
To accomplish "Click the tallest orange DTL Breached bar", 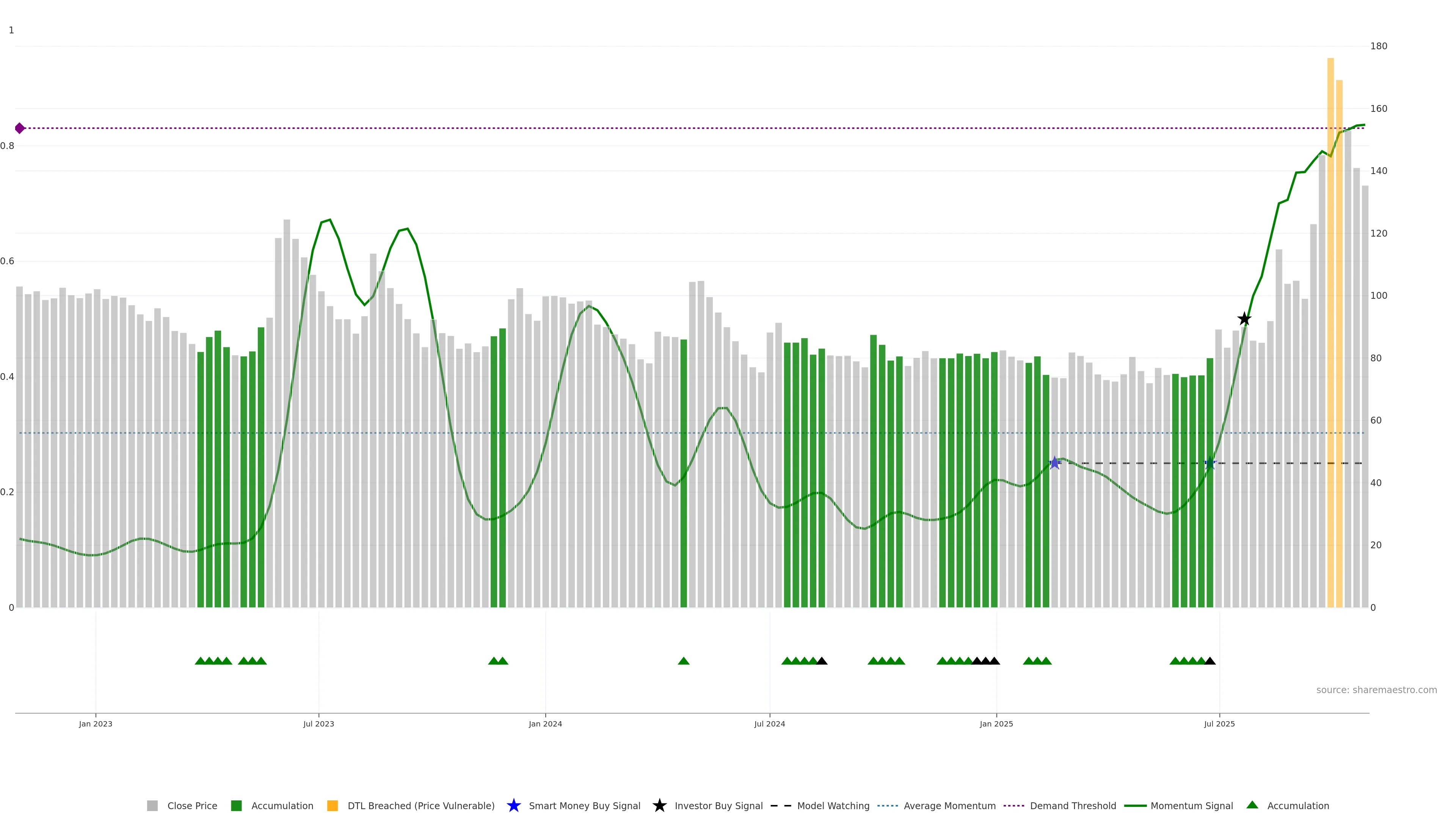I will tap(1330, 282).
